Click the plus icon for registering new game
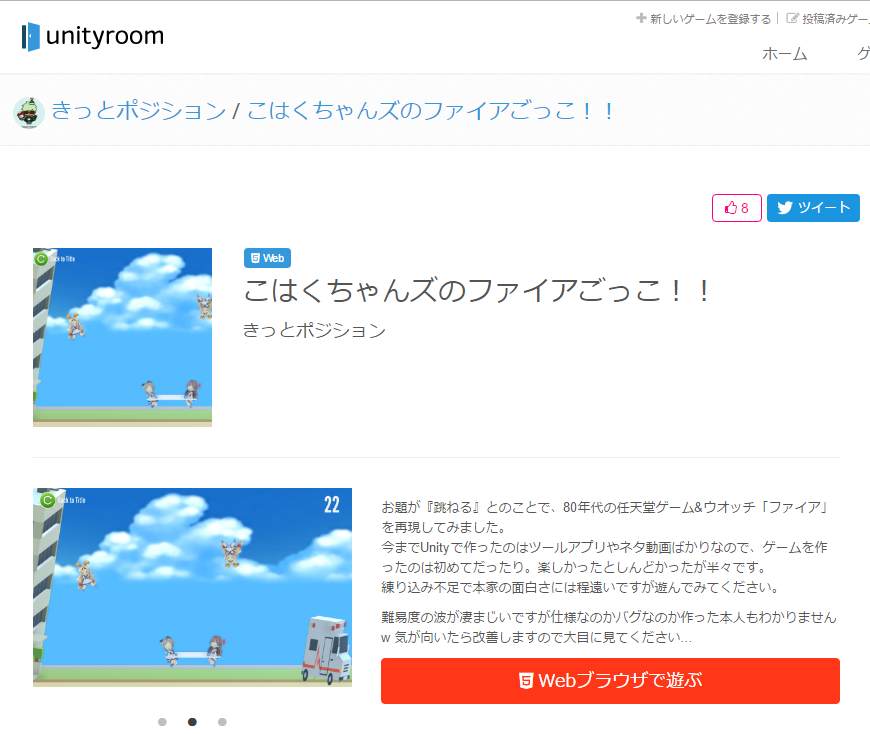Image resolution: width=870 pixels, height=734 pixels. coord(641,18)
